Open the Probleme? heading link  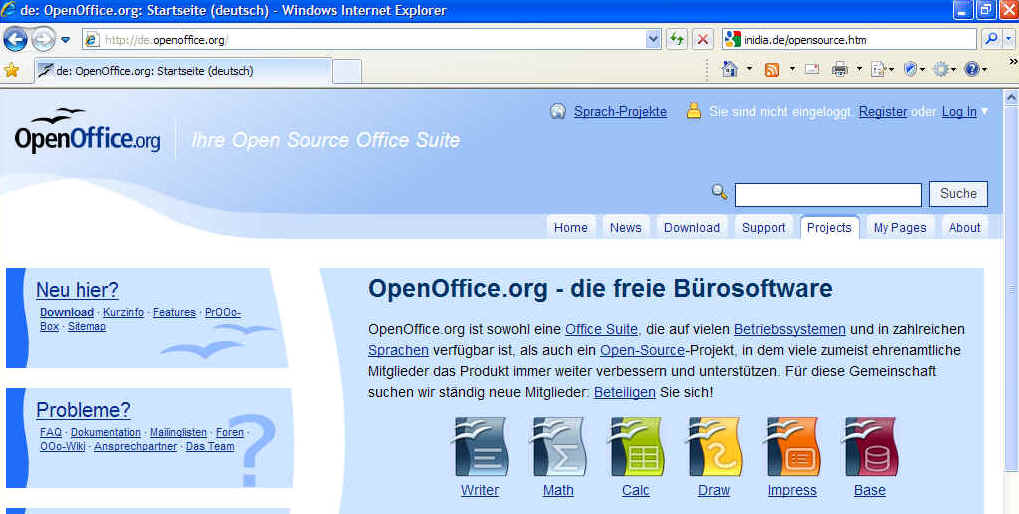pos(83,410)
